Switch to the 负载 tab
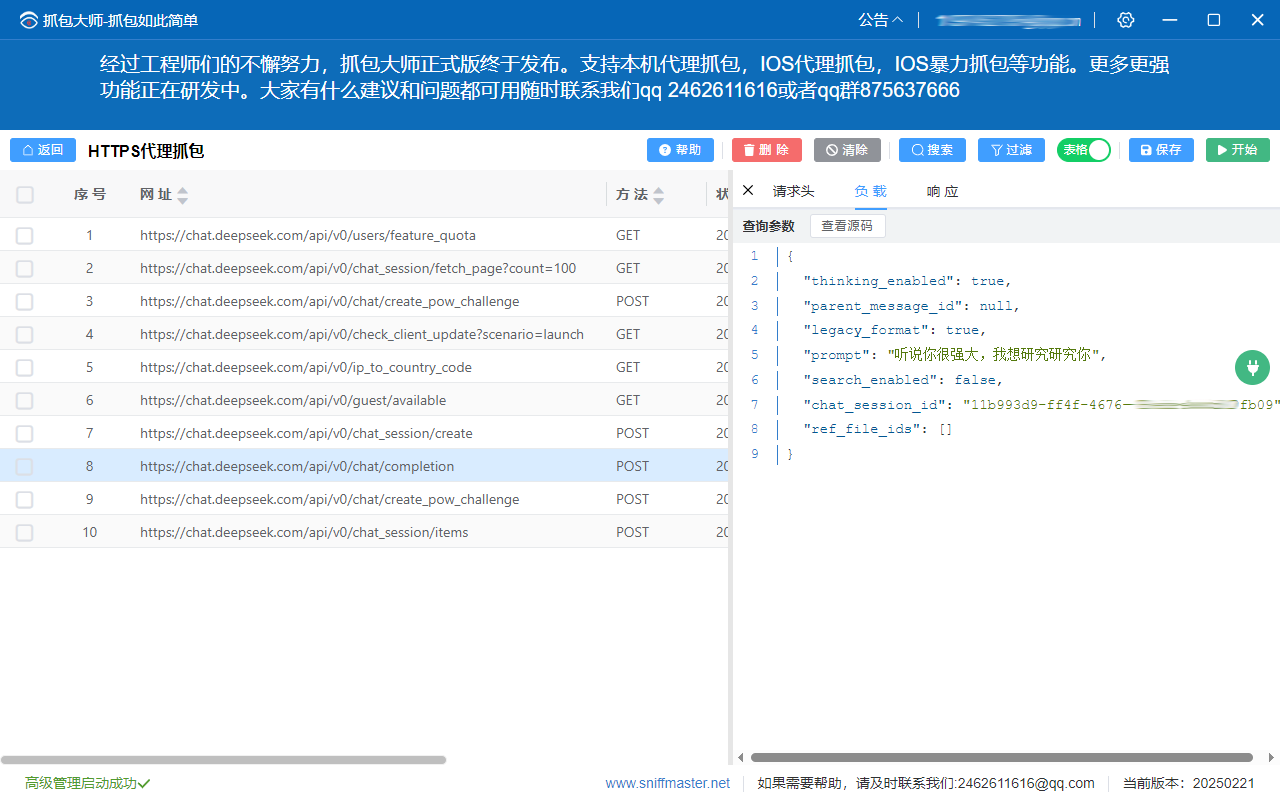The height and width of the screenshot is (800, 1280). click(x=870, y=191)
